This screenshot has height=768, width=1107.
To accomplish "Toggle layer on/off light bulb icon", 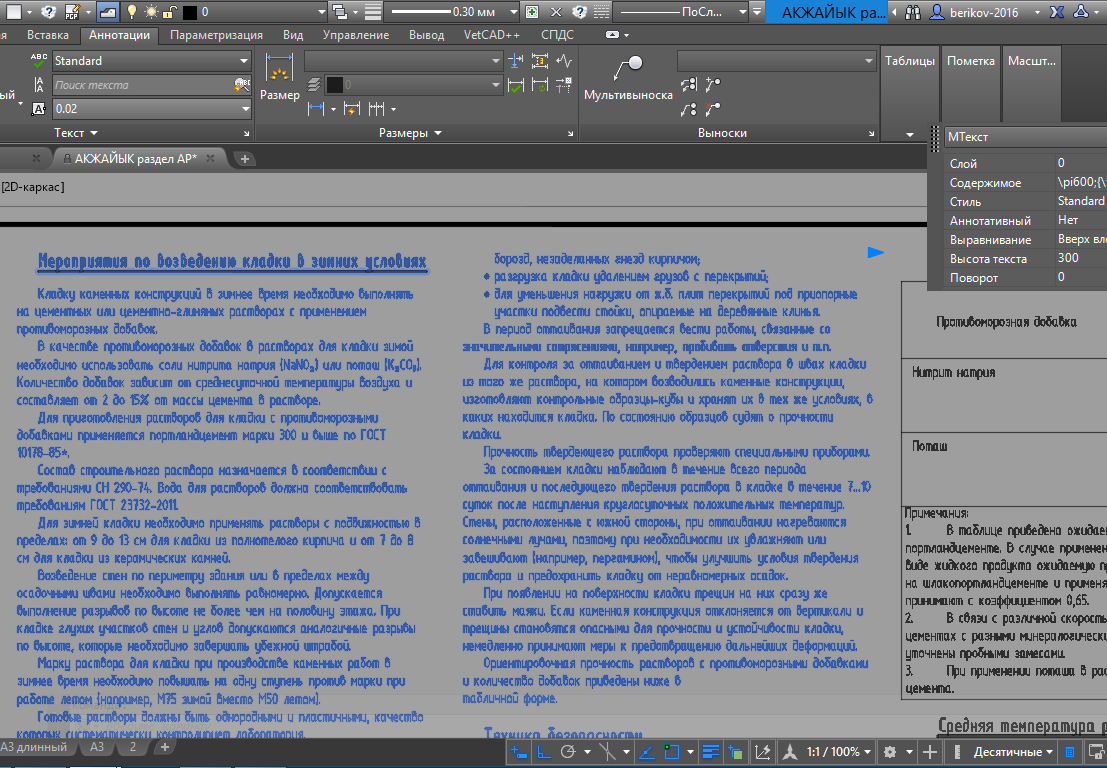I will coord(131,12).
